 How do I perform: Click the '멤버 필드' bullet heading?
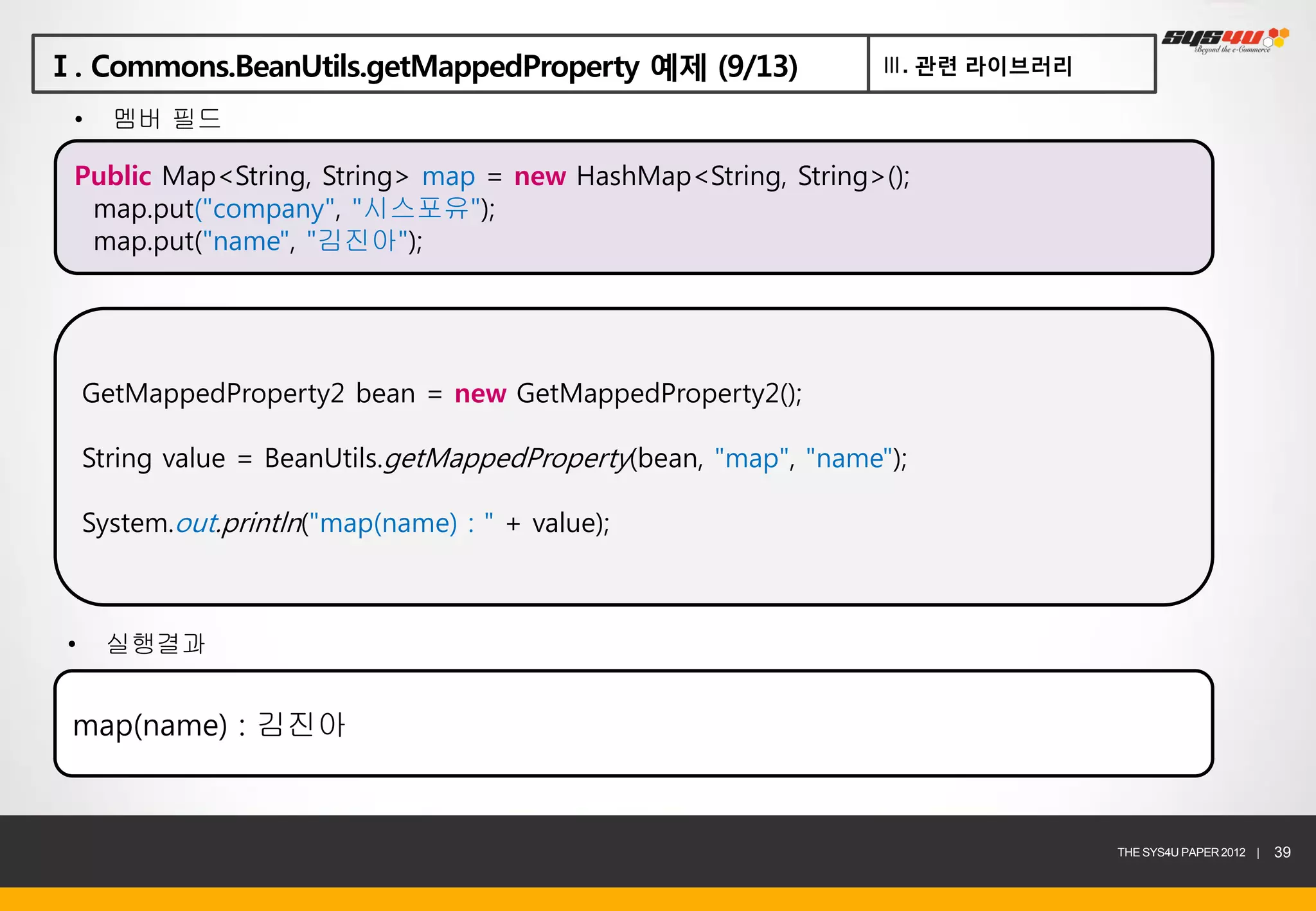coord(167,119)
